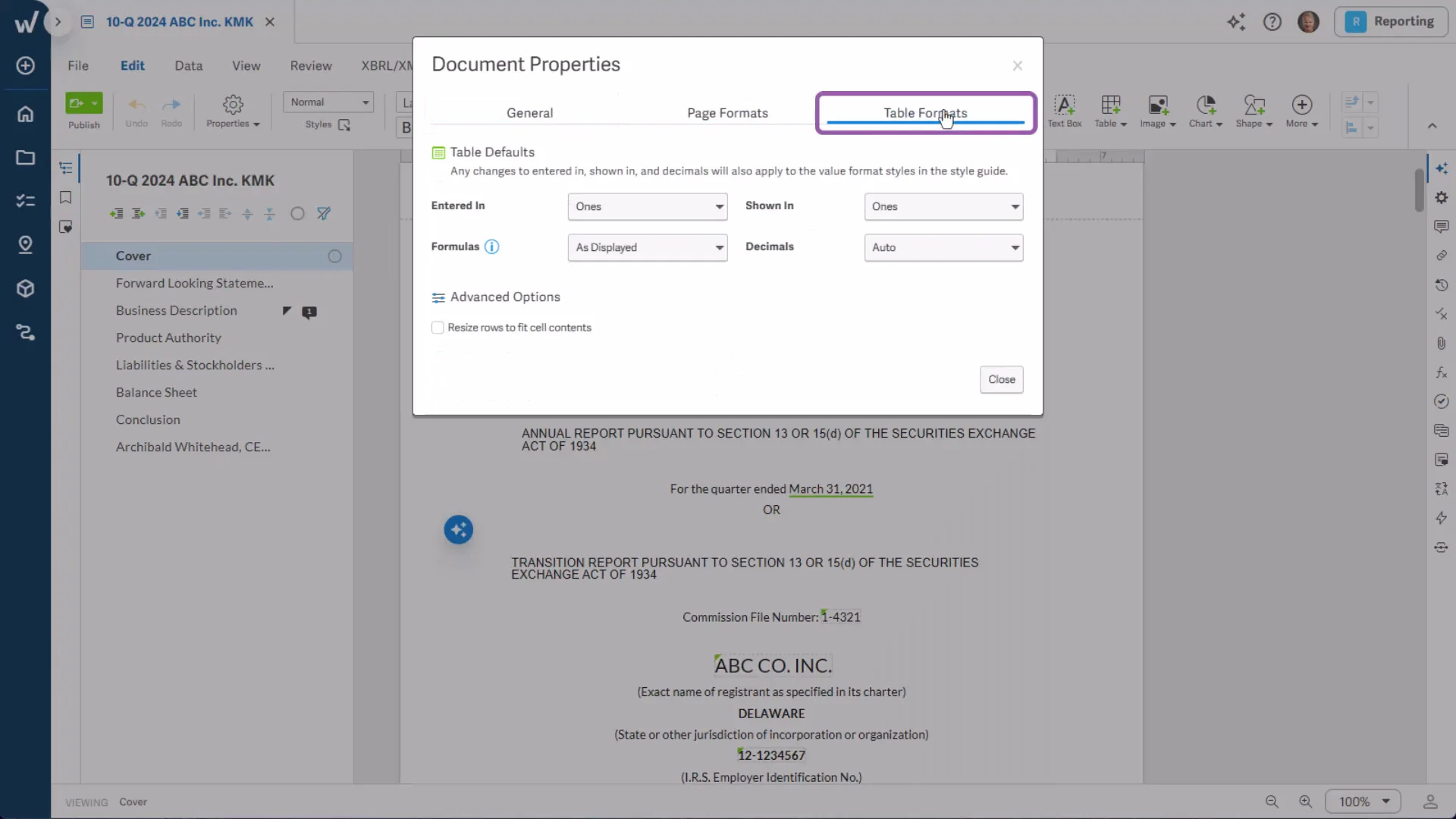Screen dimensions: 1456x819
Task: Open comments panel icon on right sidebar
Action: click(x=1441, y=227)
